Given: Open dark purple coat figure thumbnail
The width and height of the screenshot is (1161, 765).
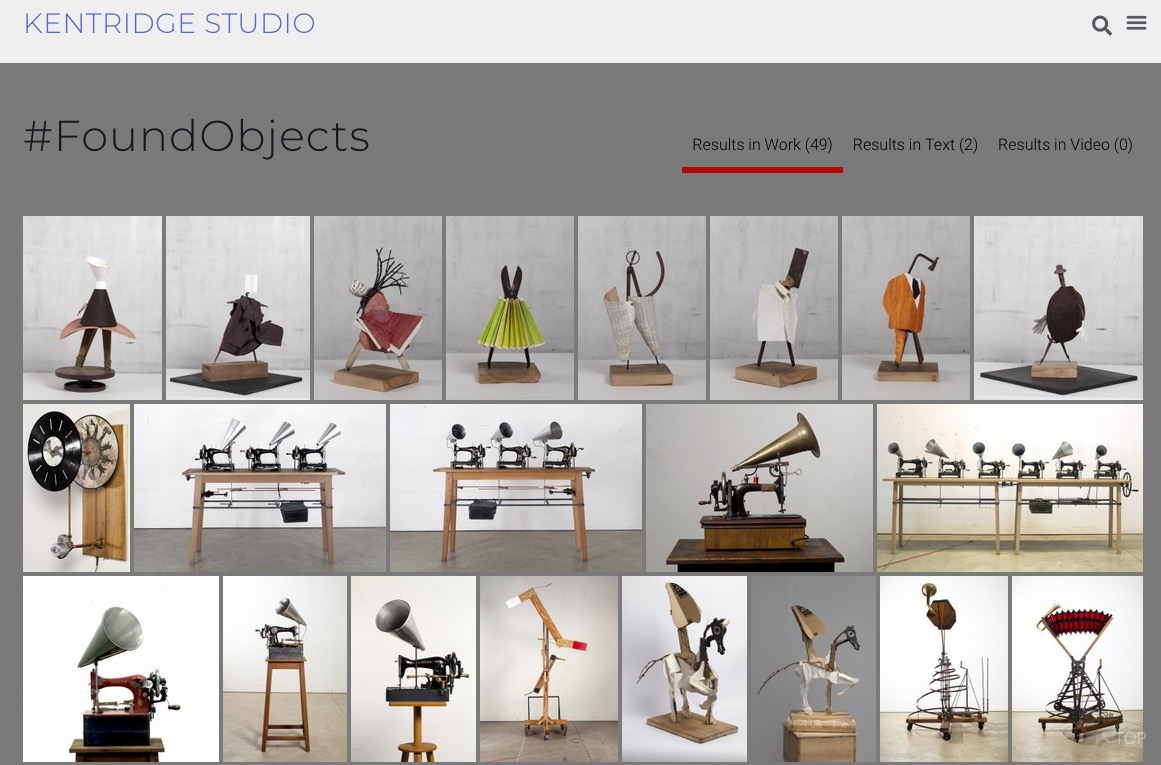Looking at the screenshot, I should [238, 308].
